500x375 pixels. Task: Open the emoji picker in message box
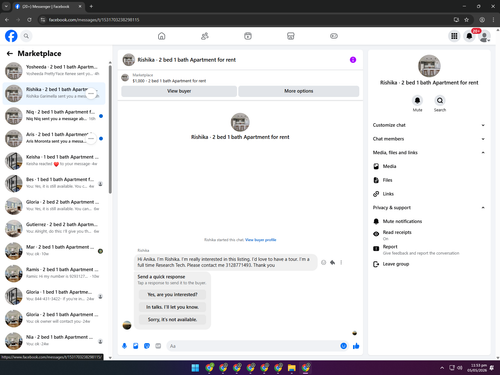pyautogui.click(x=343, y=346)
